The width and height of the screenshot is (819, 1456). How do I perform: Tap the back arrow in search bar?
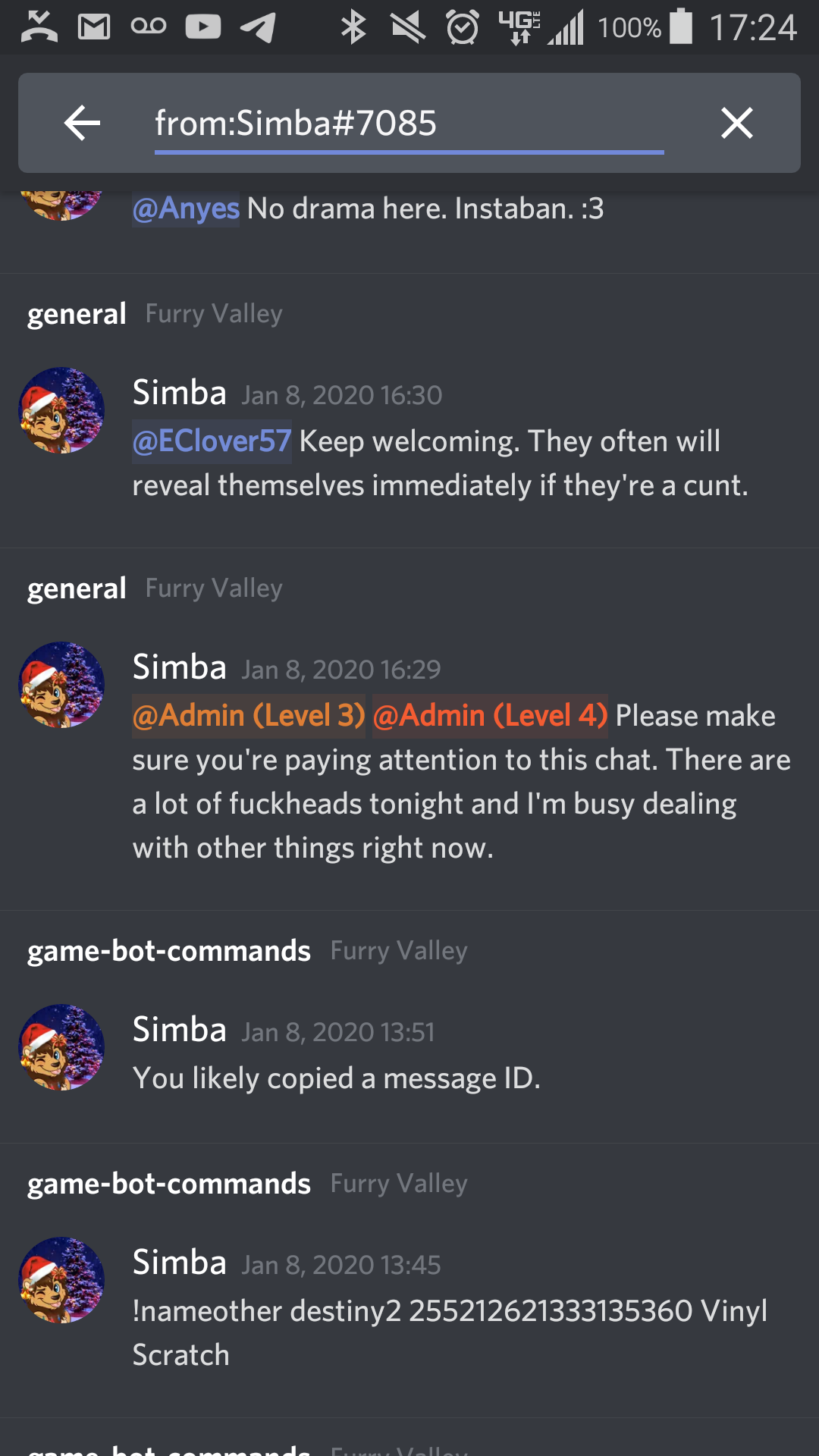[83, 123]
